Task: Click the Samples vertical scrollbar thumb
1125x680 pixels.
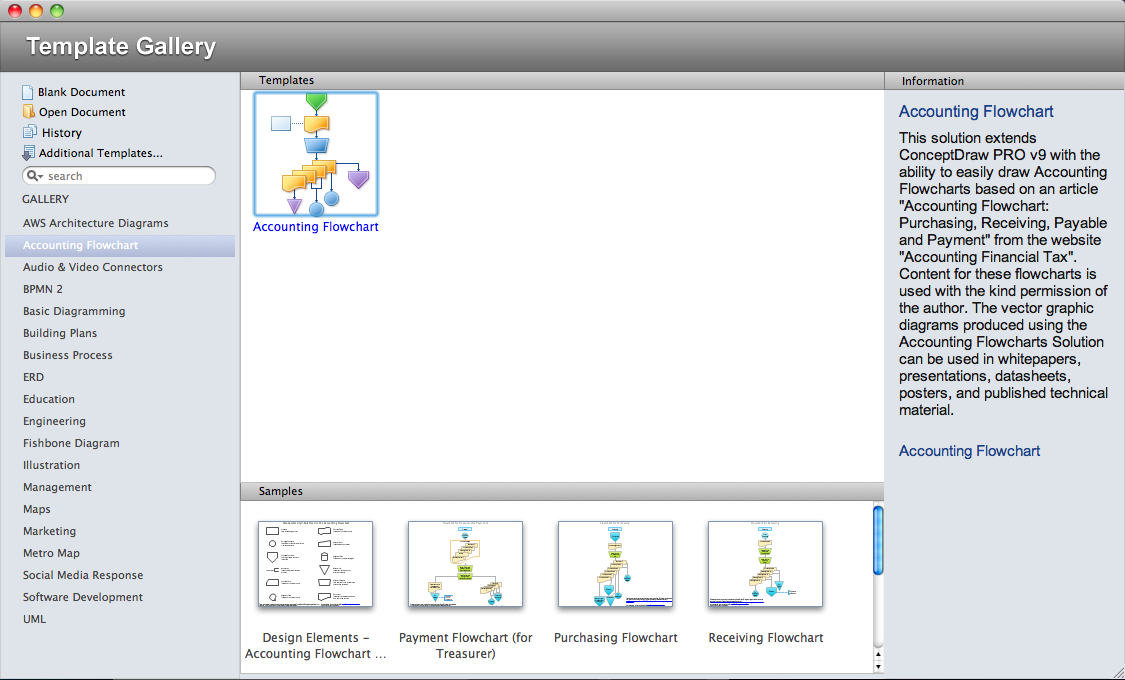Action: click(x=878, y=540)
